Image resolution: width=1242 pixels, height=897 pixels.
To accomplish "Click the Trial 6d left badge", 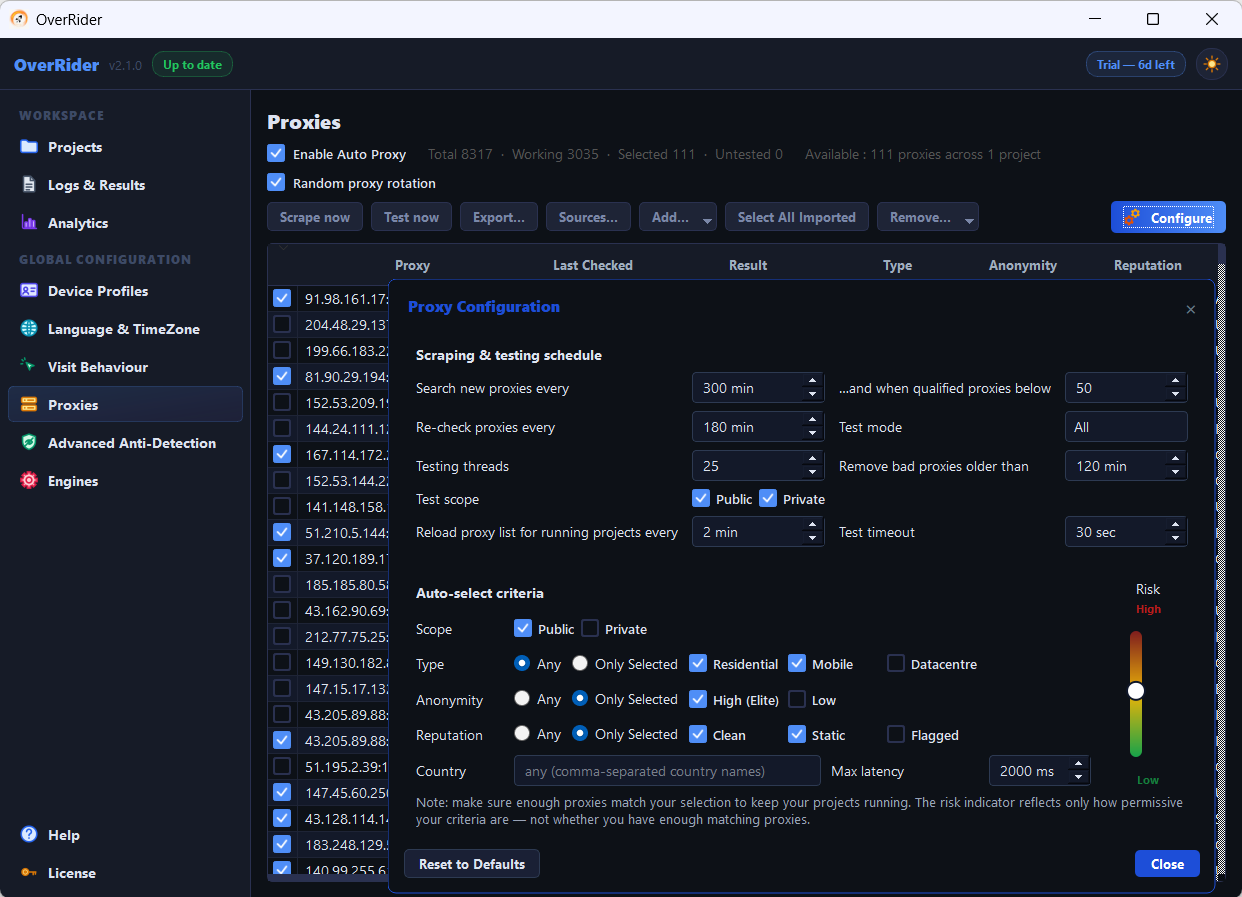I will (x=1136, y=65).
